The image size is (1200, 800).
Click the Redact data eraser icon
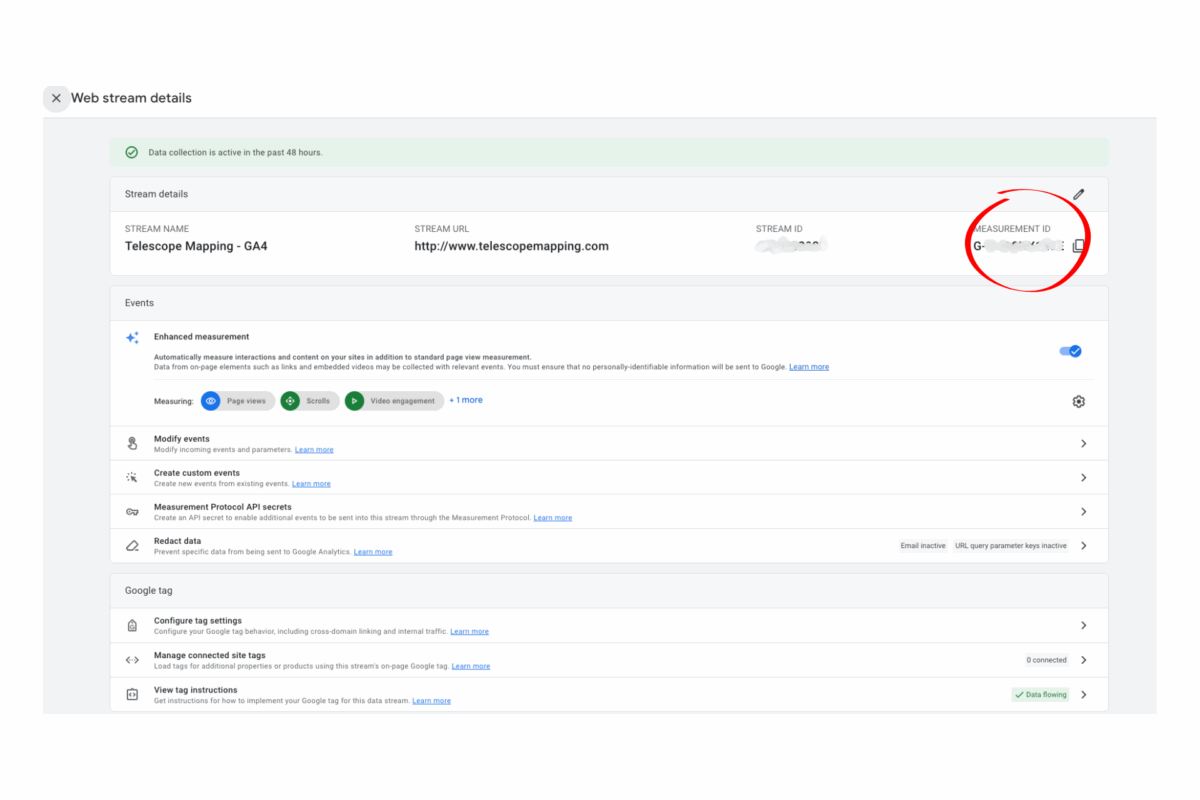(x=132, y=545)
